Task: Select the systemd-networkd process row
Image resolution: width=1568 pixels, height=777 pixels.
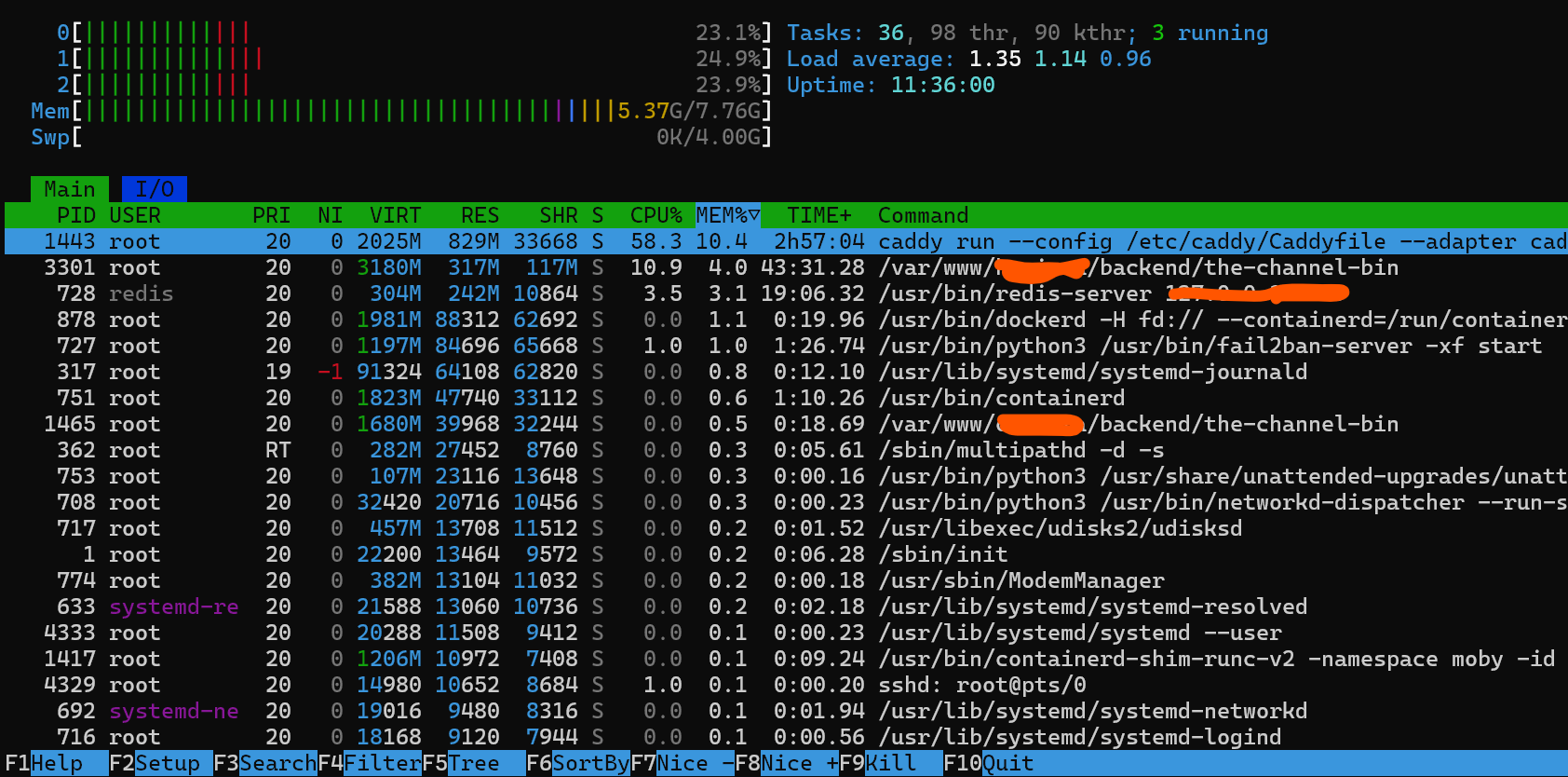Action: 786,711
